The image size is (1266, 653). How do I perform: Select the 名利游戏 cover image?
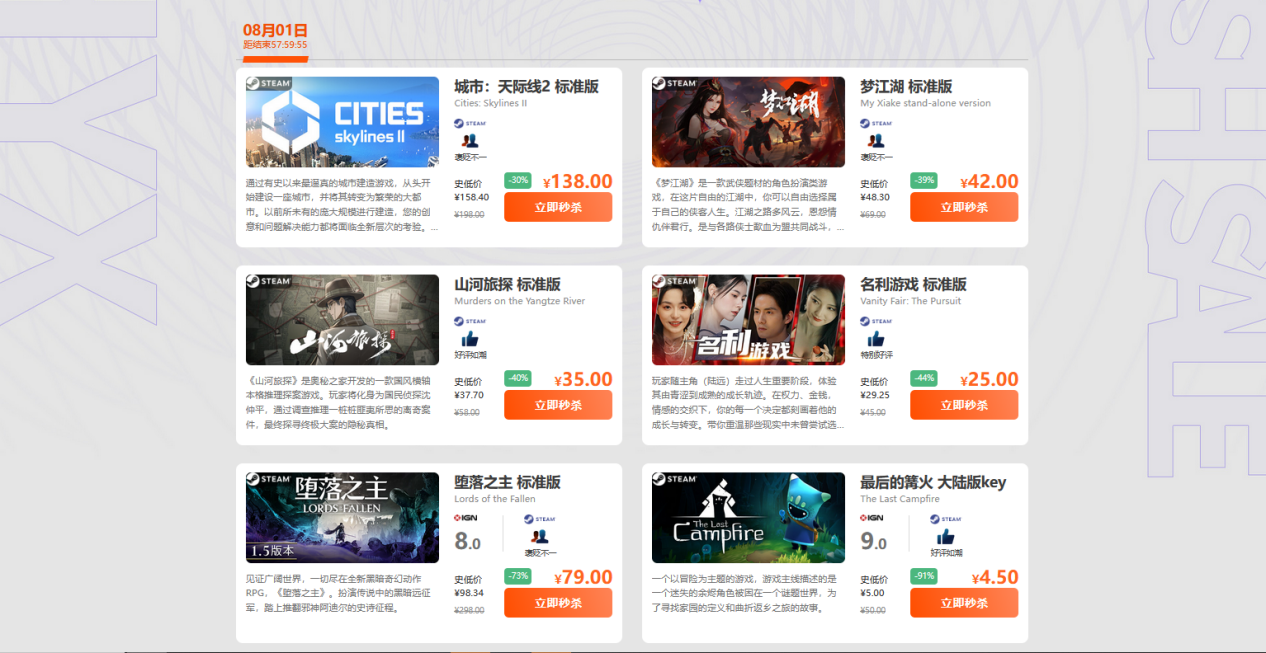coord(748,320)
